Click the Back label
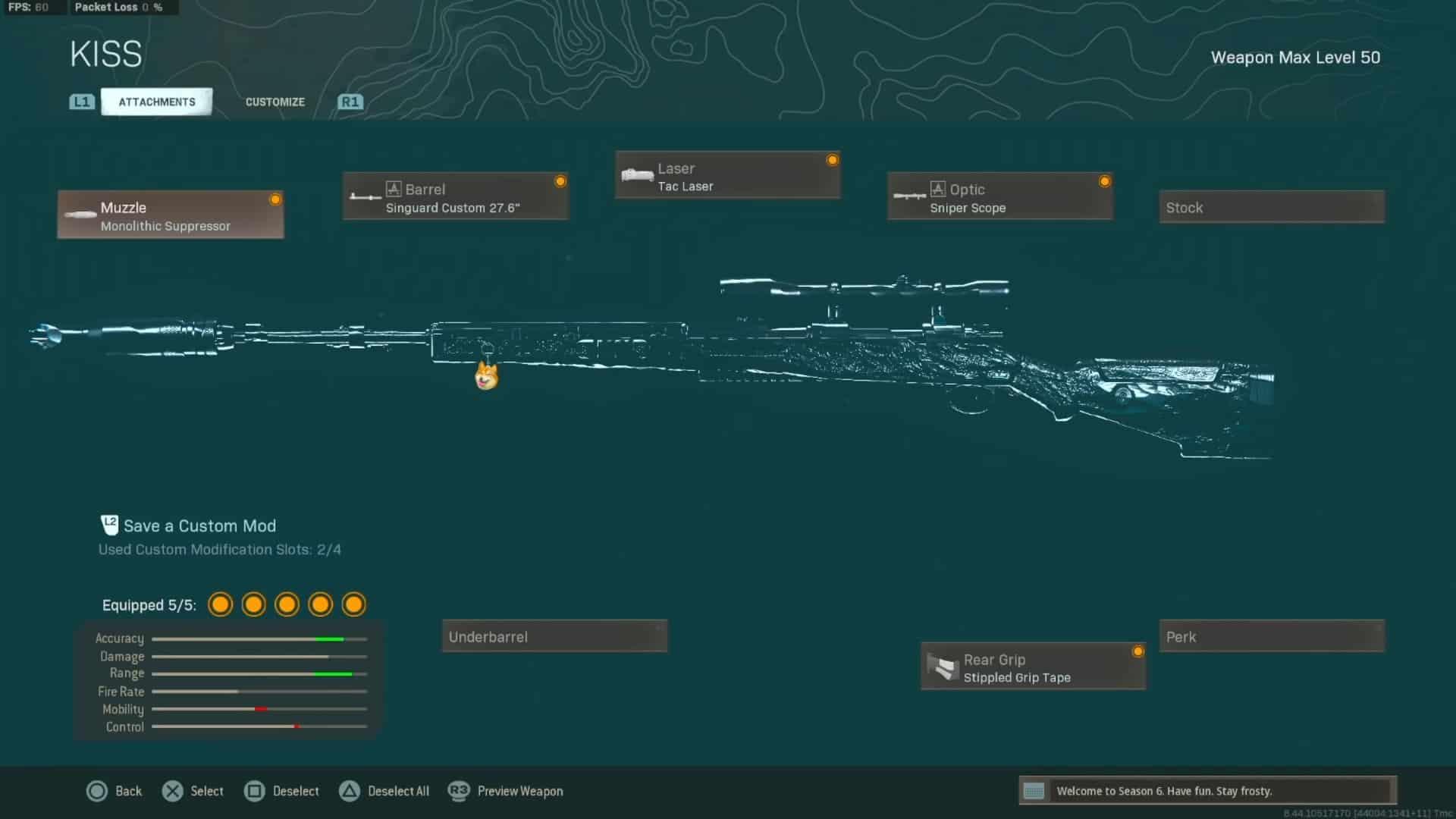 (128, 791)
